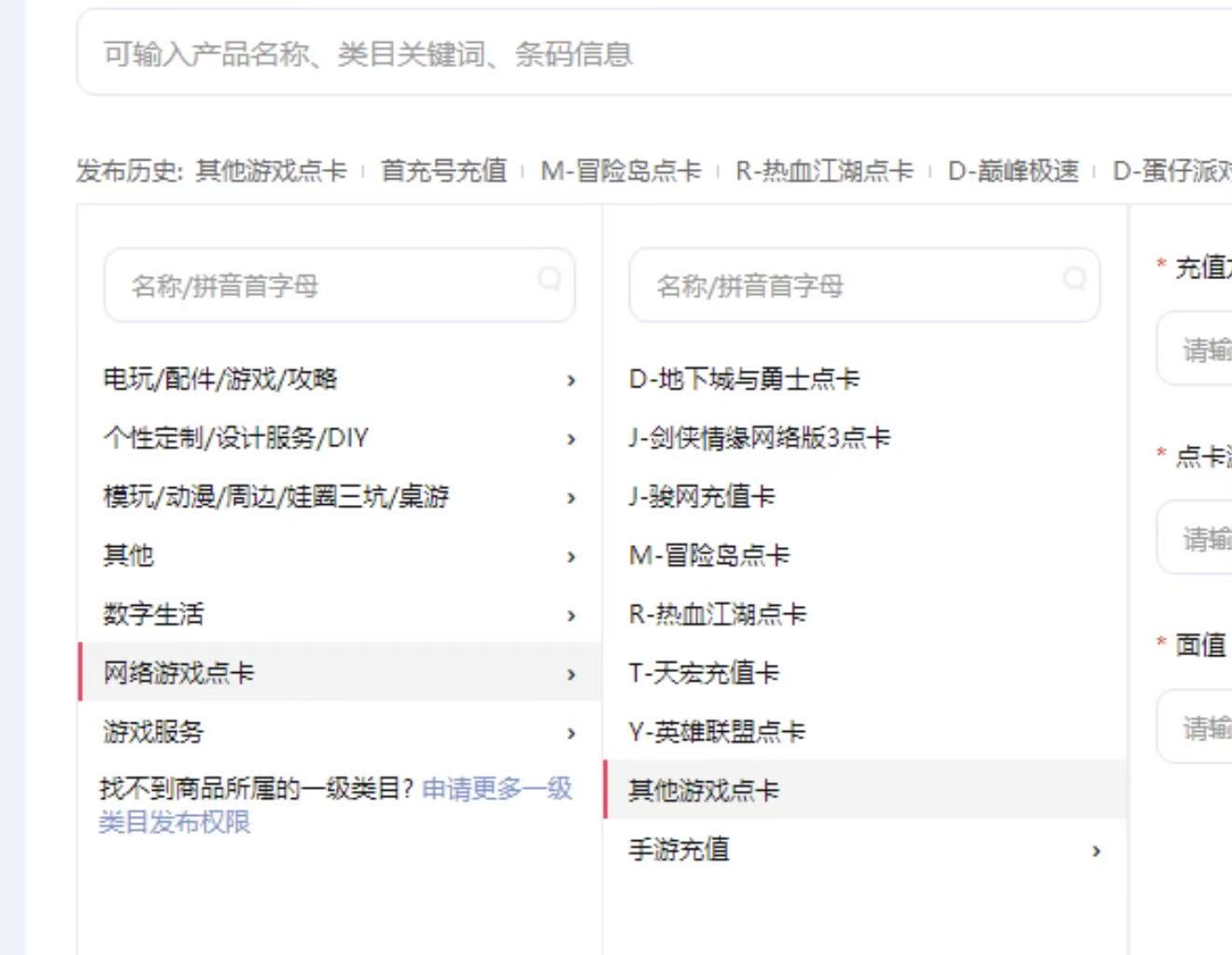Choose the 游戏服务 category
The width and height of the screenshot is (1232, 955).
[340, 733]
